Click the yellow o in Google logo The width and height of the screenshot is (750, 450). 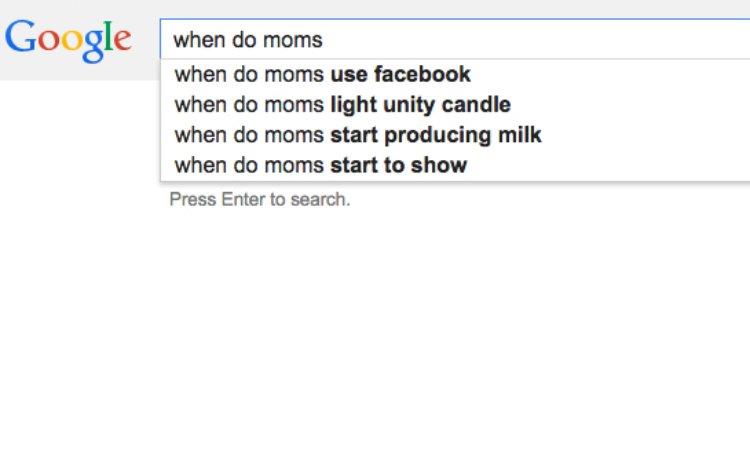click(x=71, y=40)
